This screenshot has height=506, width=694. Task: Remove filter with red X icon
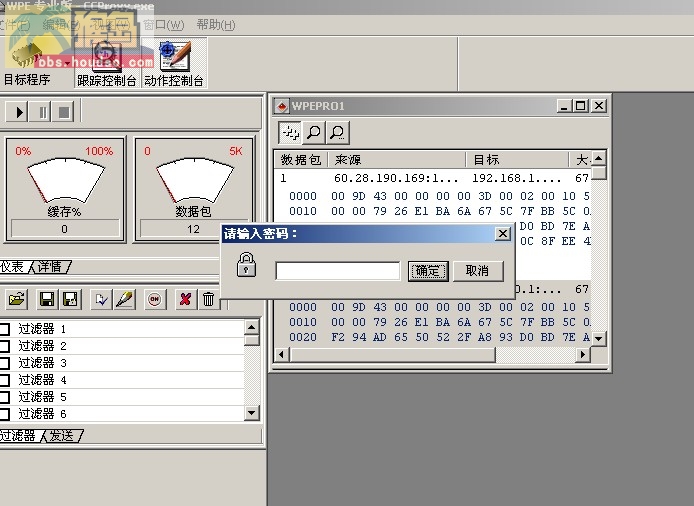click(185, 300)
